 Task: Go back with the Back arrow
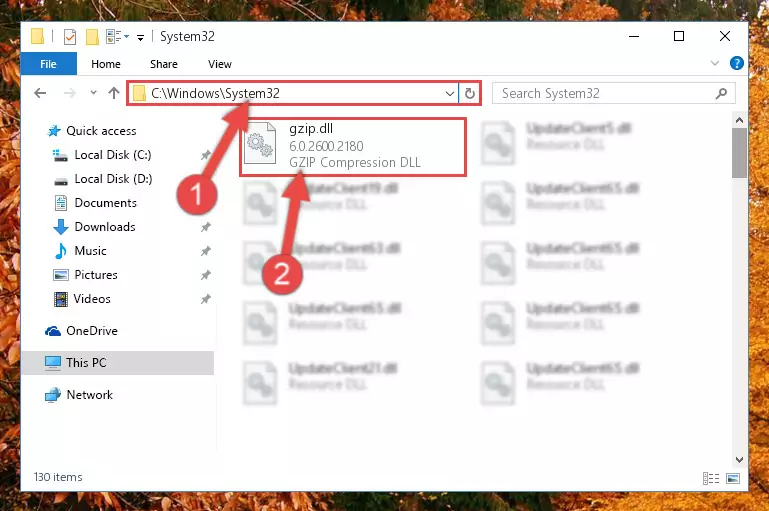40,93
